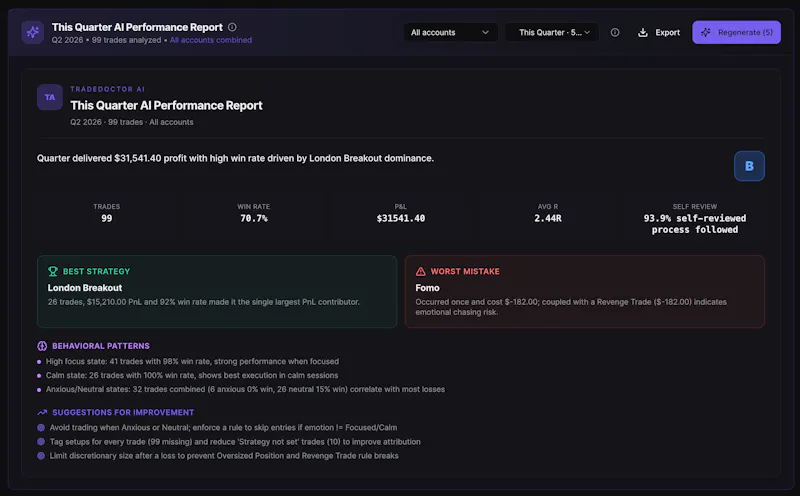Click the Avoid trading when Anxious suggestion
Viewport: 800px width, 496px height.
tap(223, 428)
